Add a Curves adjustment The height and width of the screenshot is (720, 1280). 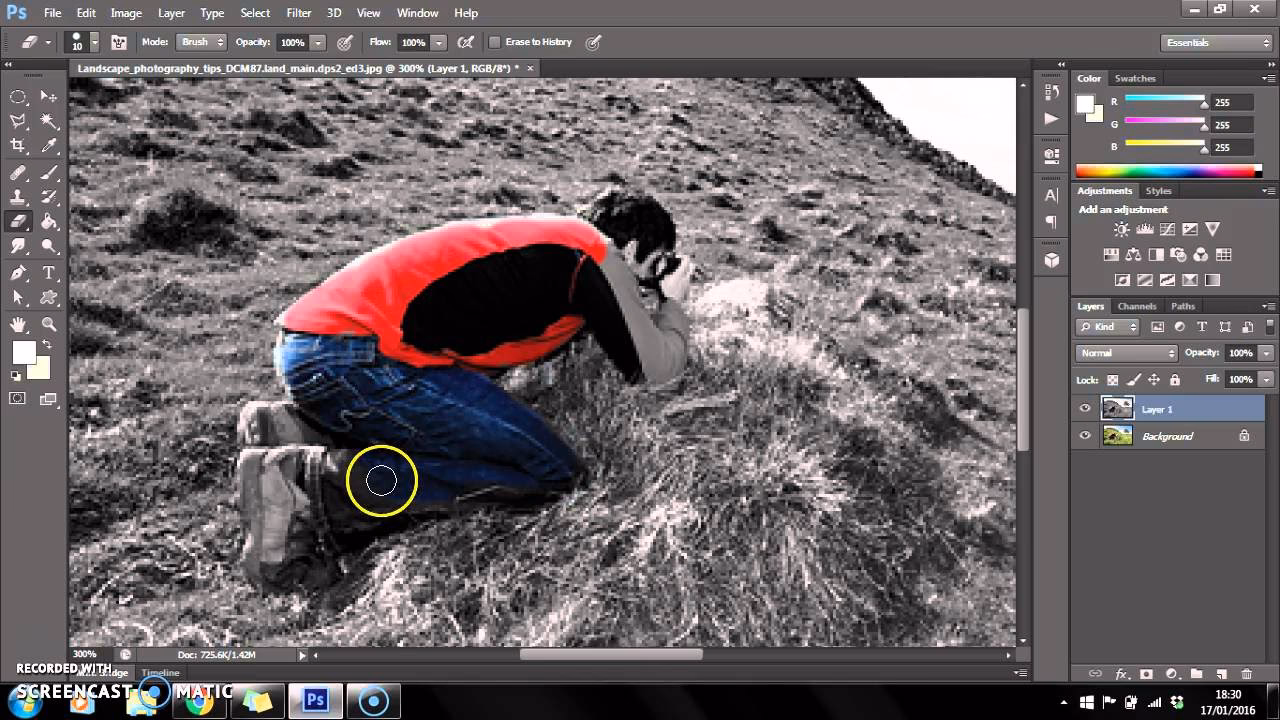(1167, 229)
